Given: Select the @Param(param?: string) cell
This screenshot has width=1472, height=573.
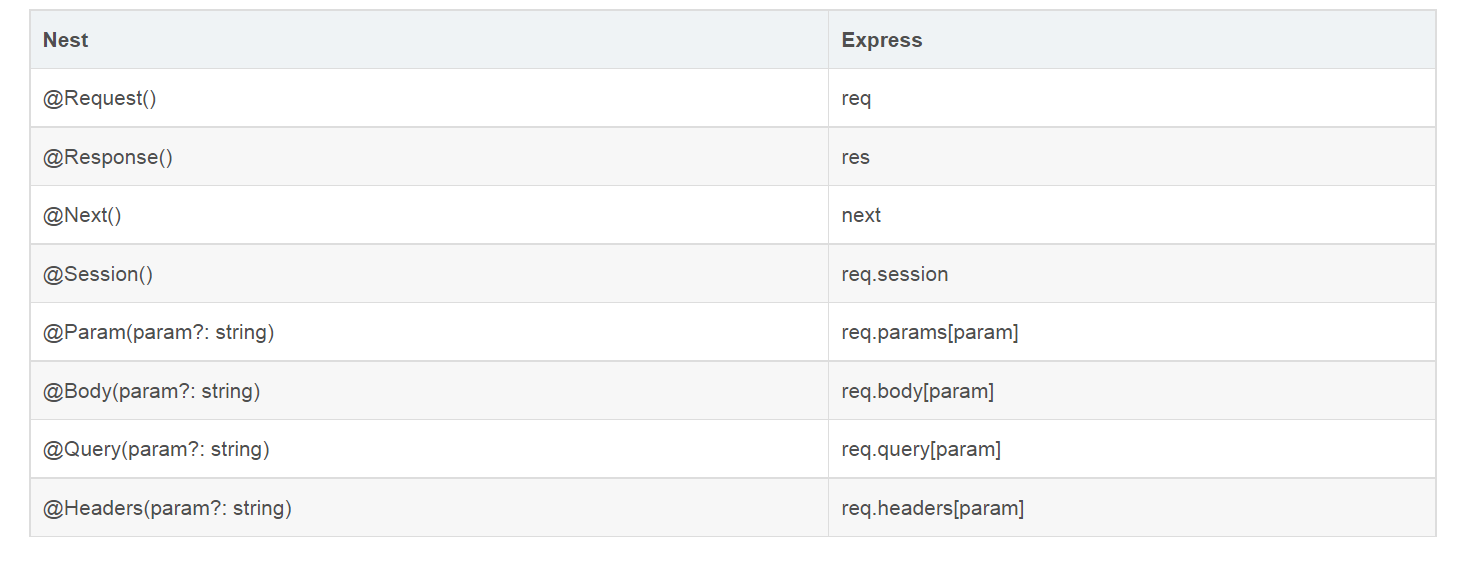Looking at the screenshot, I should (x=158, y=332).
